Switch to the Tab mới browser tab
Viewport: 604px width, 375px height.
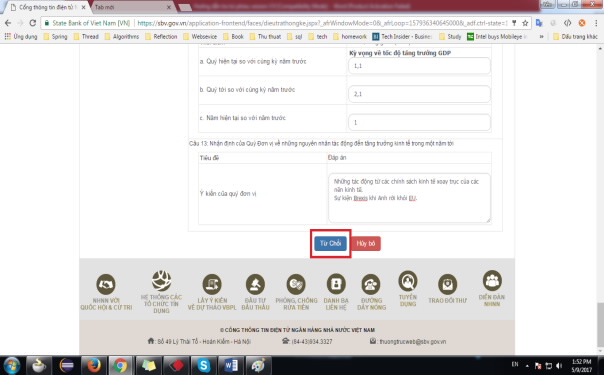click(x=132, y=7)
